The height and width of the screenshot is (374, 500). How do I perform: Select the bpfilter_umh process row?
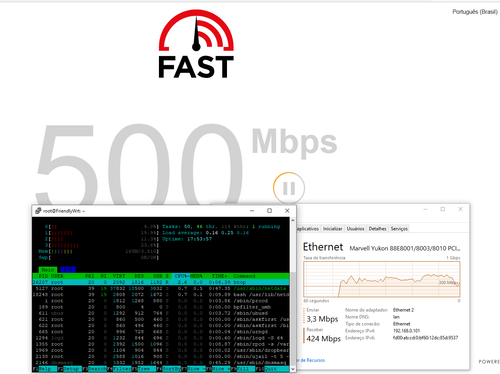(161, 307)
